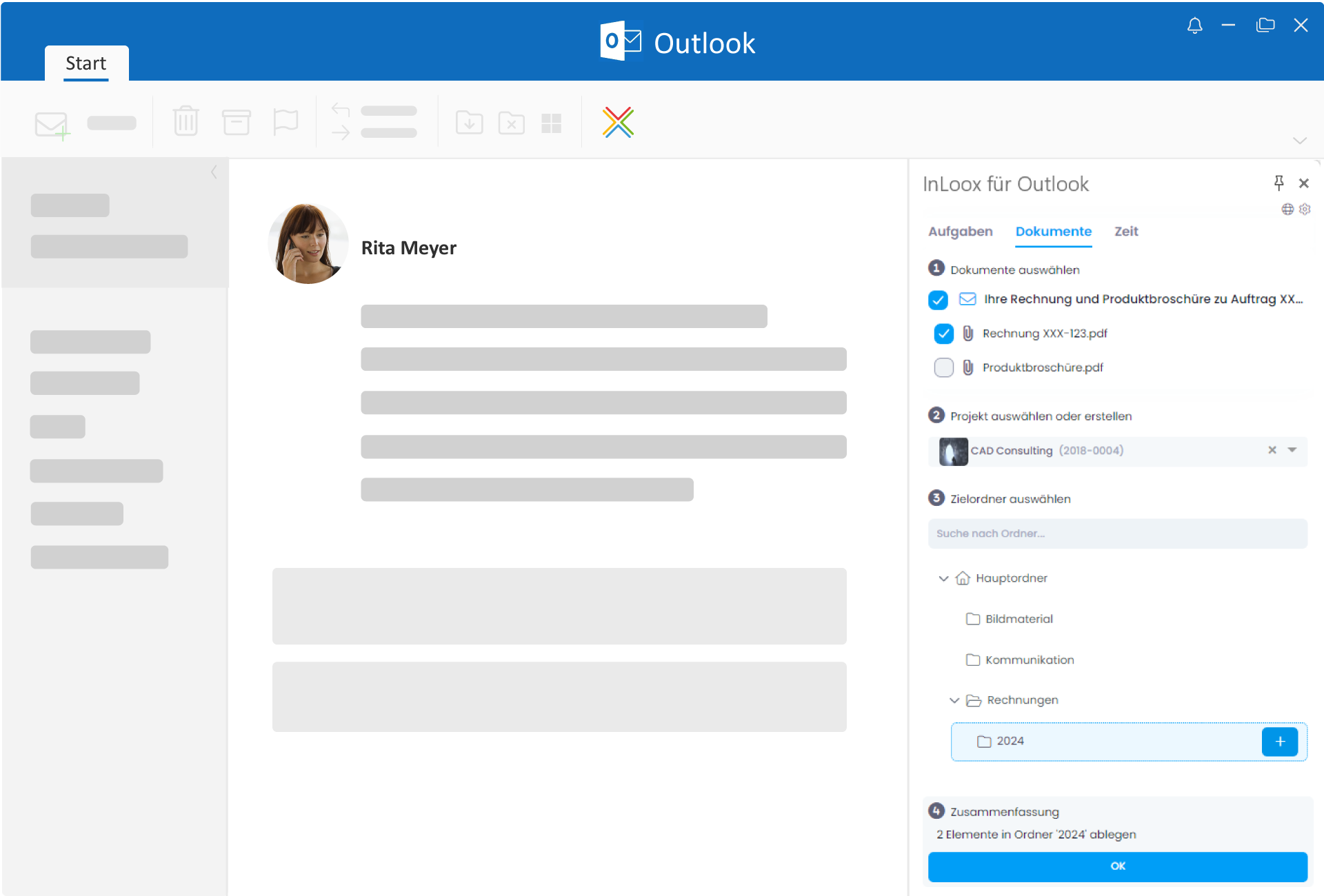Screen dimensions: 1324x896
Task: Expand the ribbon chevron
Action: pyautogui.click(x=1300, y=141)
